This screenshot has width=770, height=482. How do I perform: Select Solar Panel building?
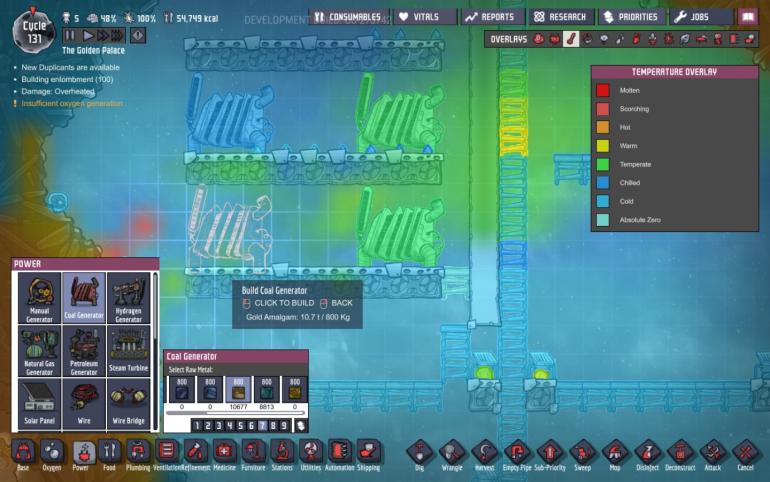click(39, 404)
